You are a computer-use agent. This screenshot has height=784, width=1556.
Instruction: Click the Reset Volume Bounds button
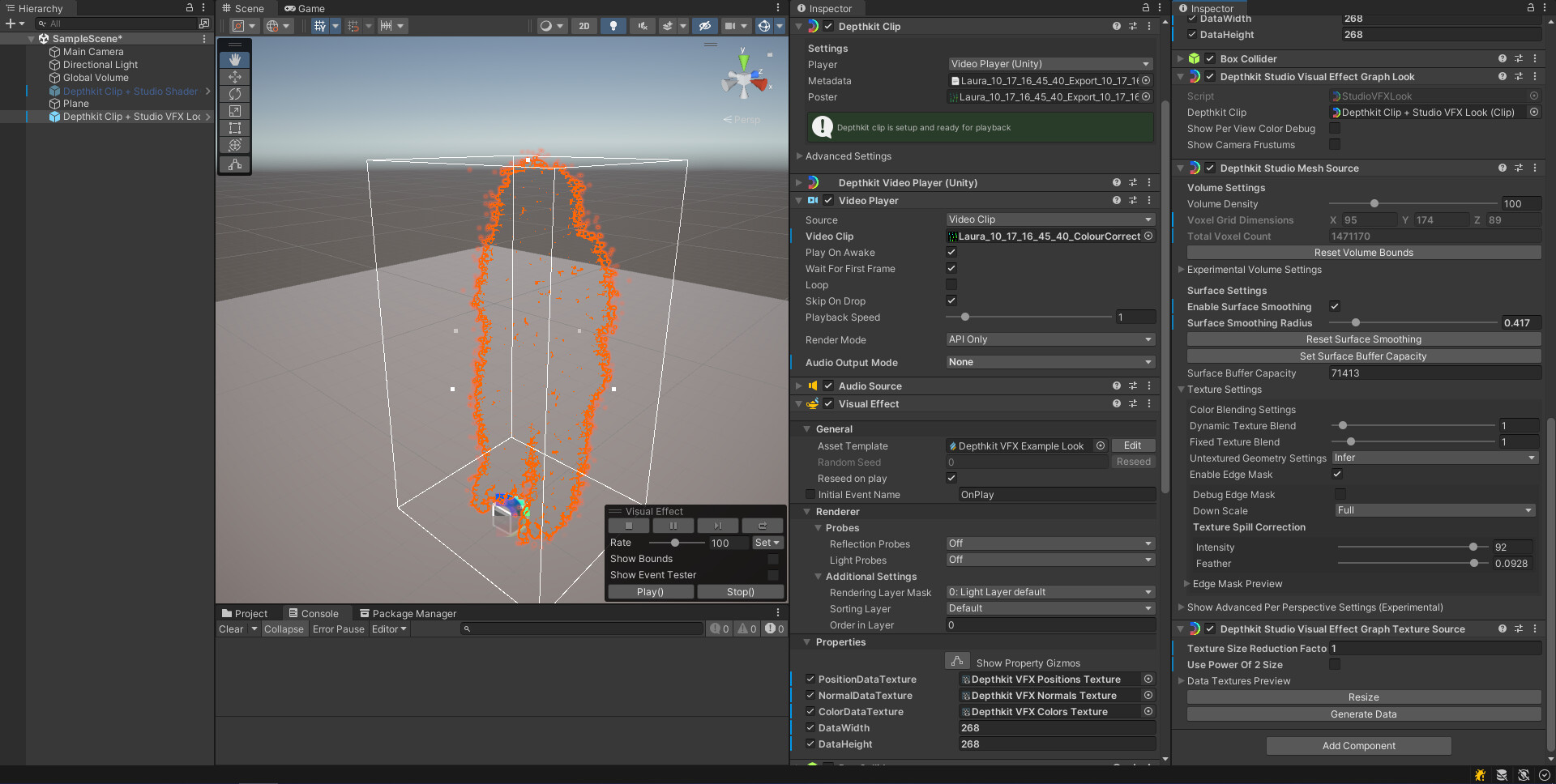(1363, 253)
